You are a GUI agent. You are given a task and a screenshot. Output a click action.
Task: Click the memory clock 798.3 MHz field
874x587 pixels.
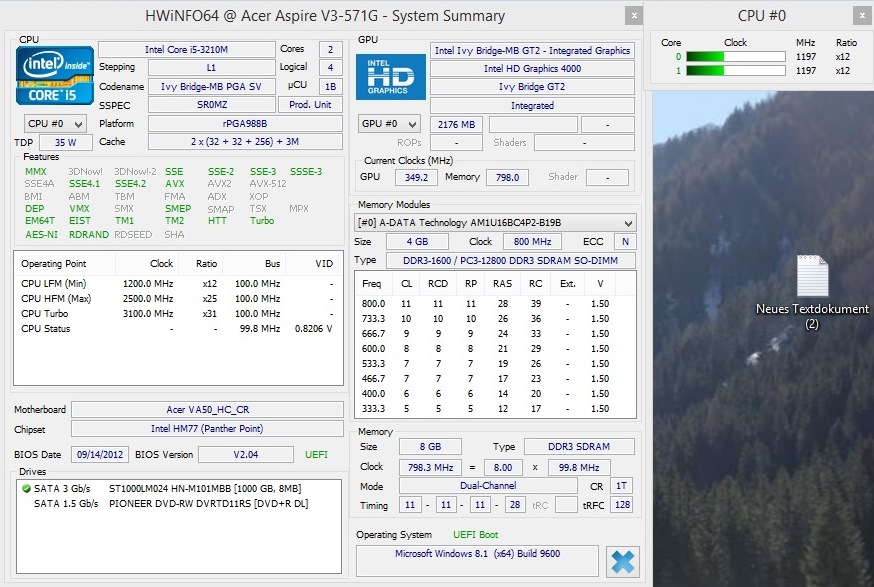pyautogui.click(x=430, y=468)
